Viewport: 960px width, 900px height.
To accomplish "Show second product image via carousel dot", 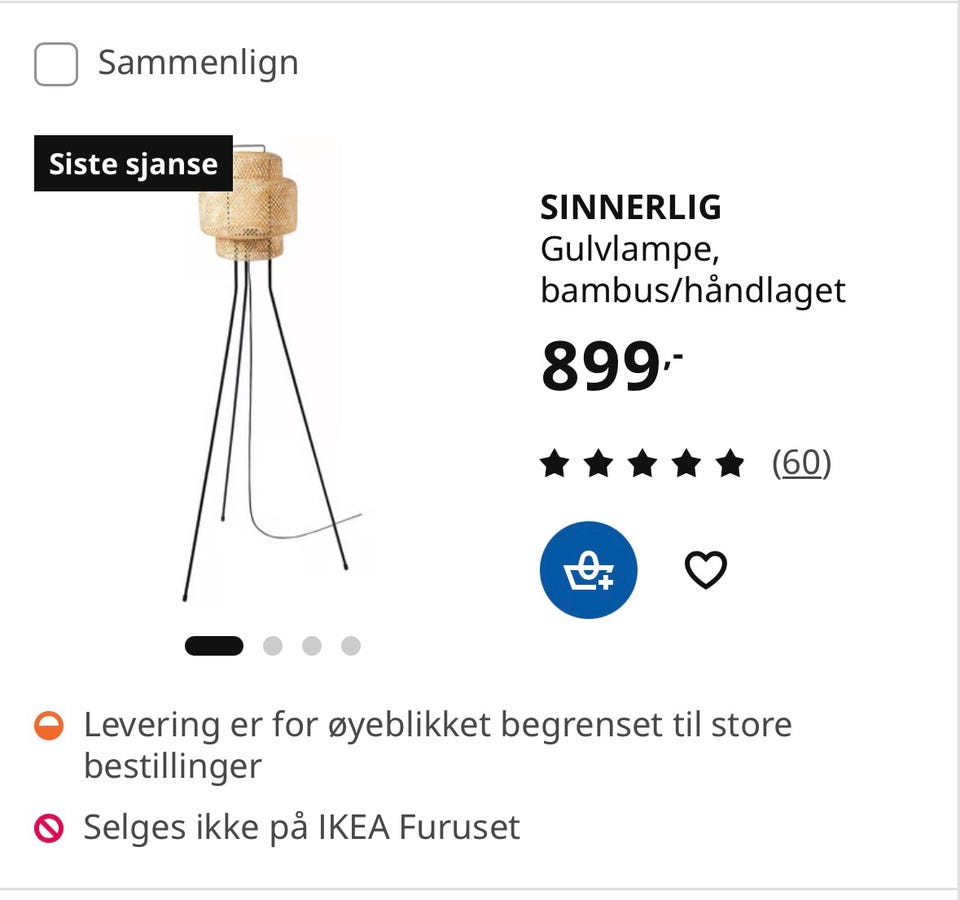I will pos(272,645).
